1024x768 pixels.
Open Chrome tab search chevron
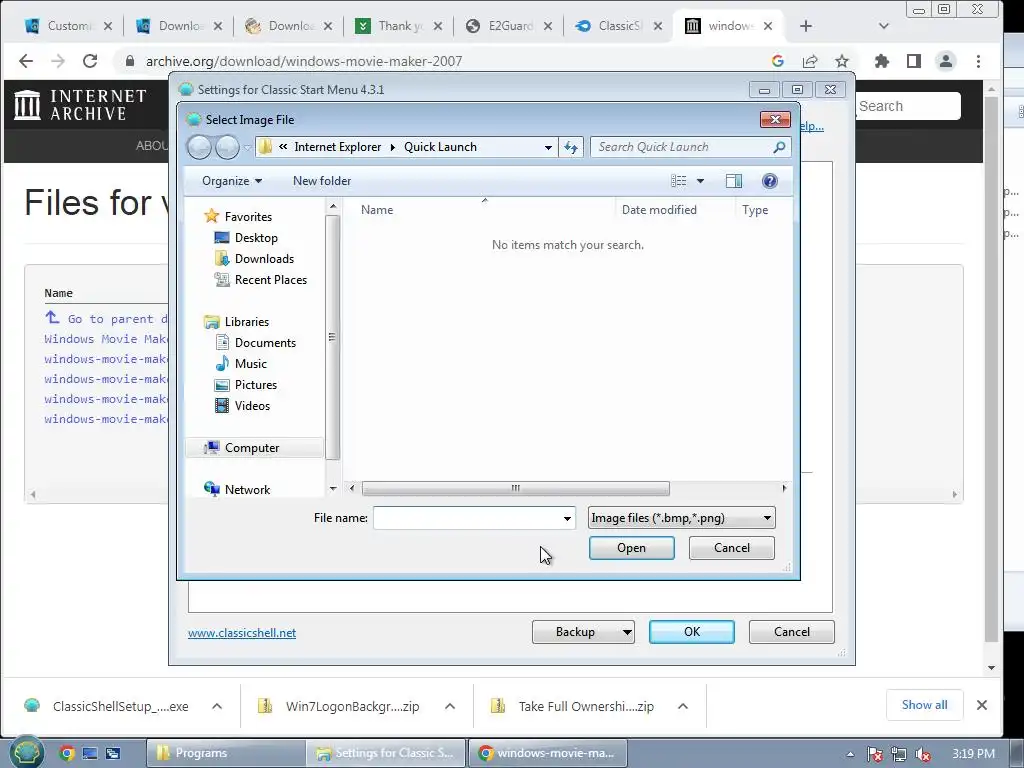[884, 26]
